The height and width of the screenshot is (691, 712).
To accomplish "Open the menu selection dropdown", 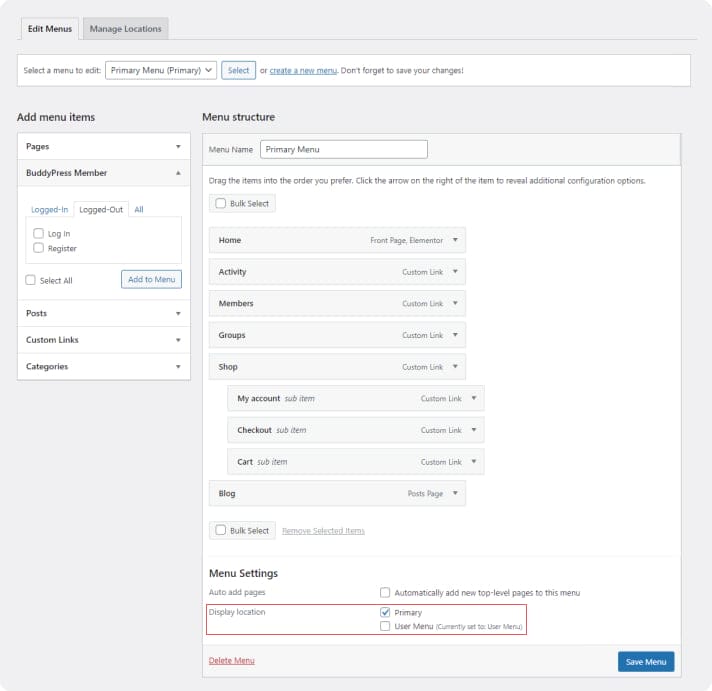I will pyautogui.click(x=161, y=70).
